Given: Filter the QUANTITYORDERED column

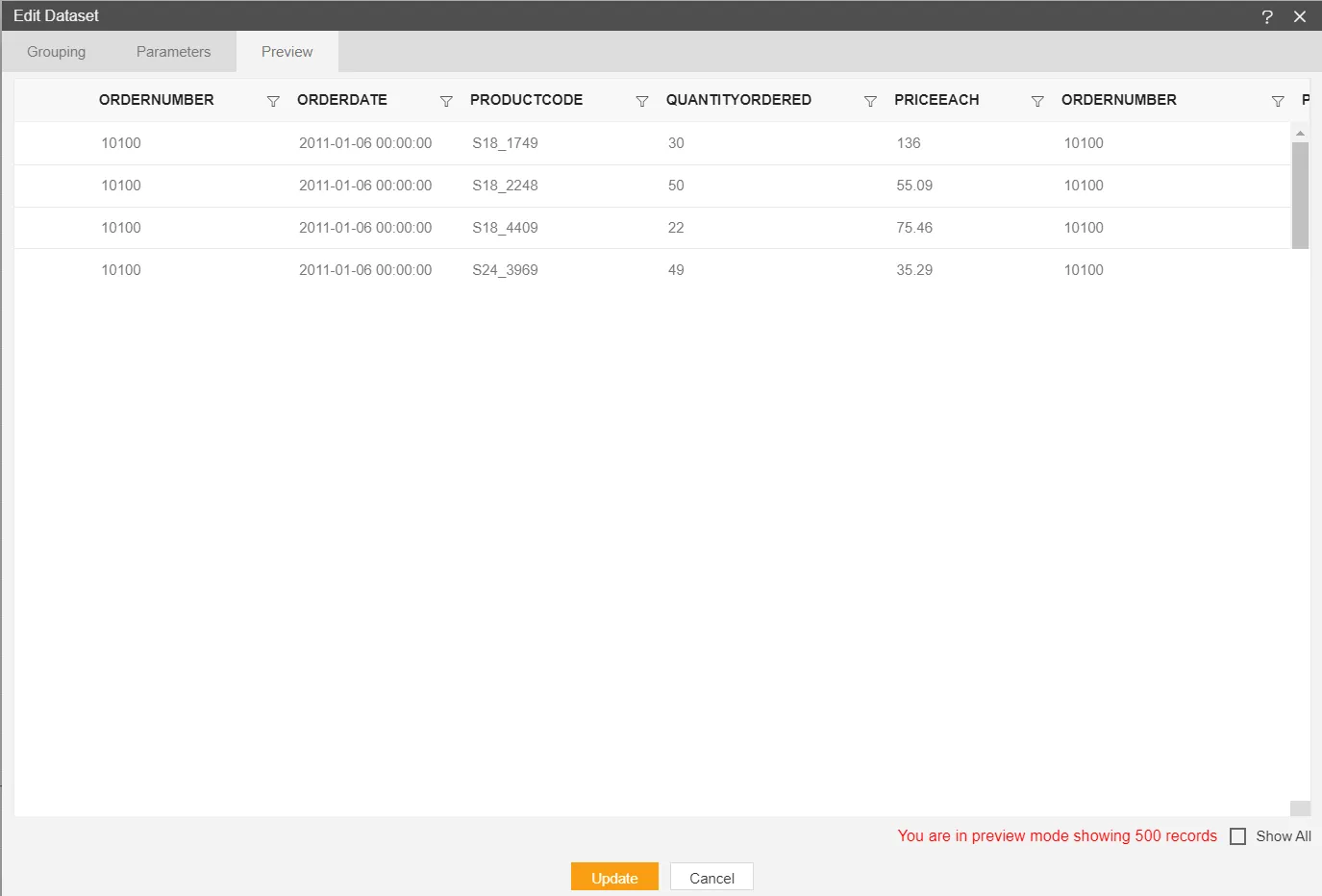Looking at the screenshot, I should point(870,101).
